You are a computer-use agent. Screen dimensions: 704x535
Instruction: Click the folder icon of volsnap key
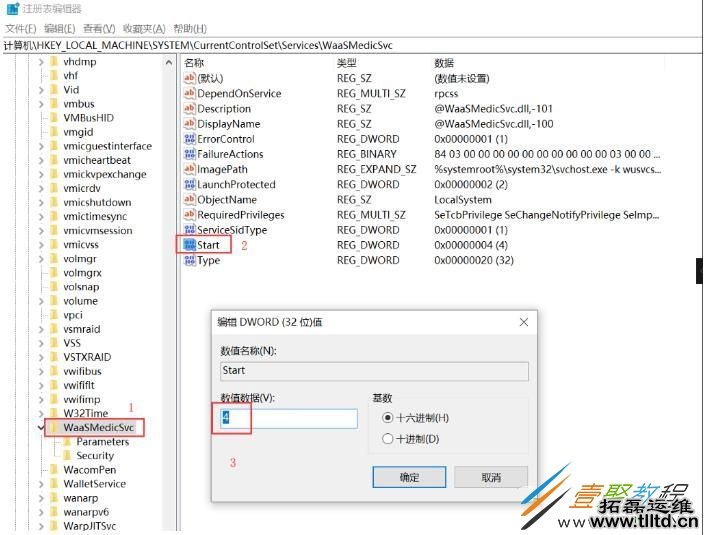54,287
